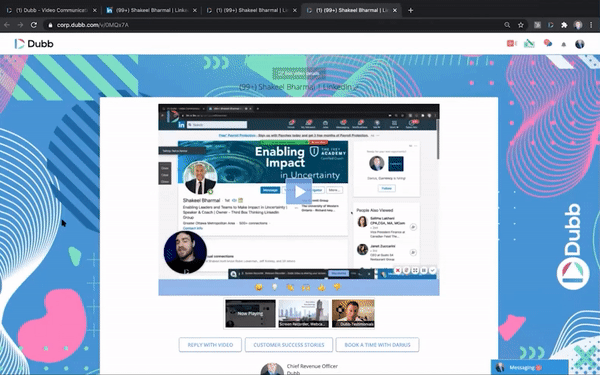The width and height of the screenshot is (600, 375).
Task: Bookmark this page with the star icon
Action: click(520, 25)
